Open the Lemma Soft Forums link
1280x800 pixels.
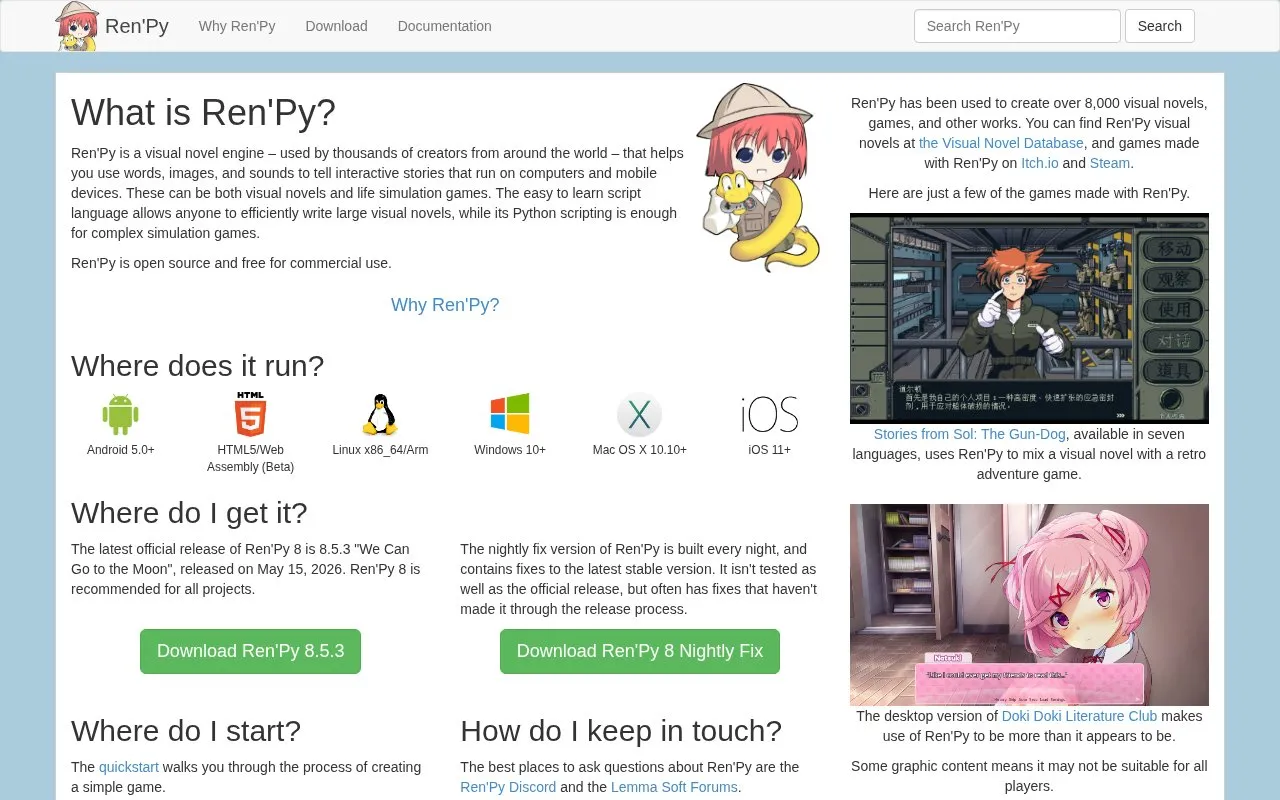click(x=674, y=787)
